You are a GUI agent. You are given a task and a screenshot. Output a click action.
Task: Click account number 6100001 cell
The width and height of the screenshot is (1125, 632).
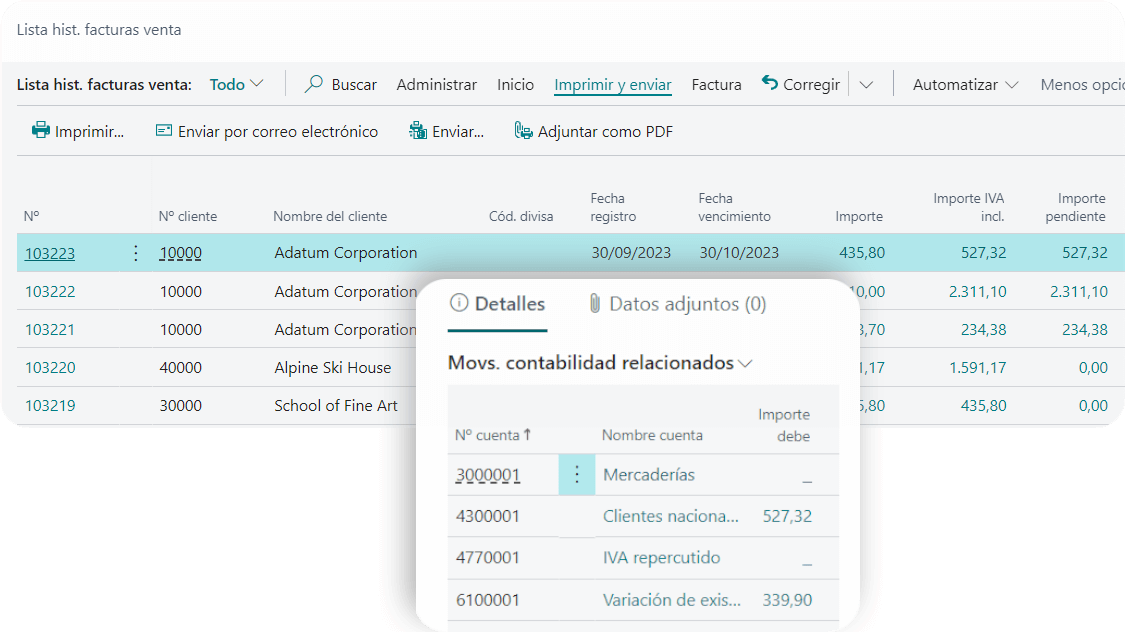(x=487, y=600)
